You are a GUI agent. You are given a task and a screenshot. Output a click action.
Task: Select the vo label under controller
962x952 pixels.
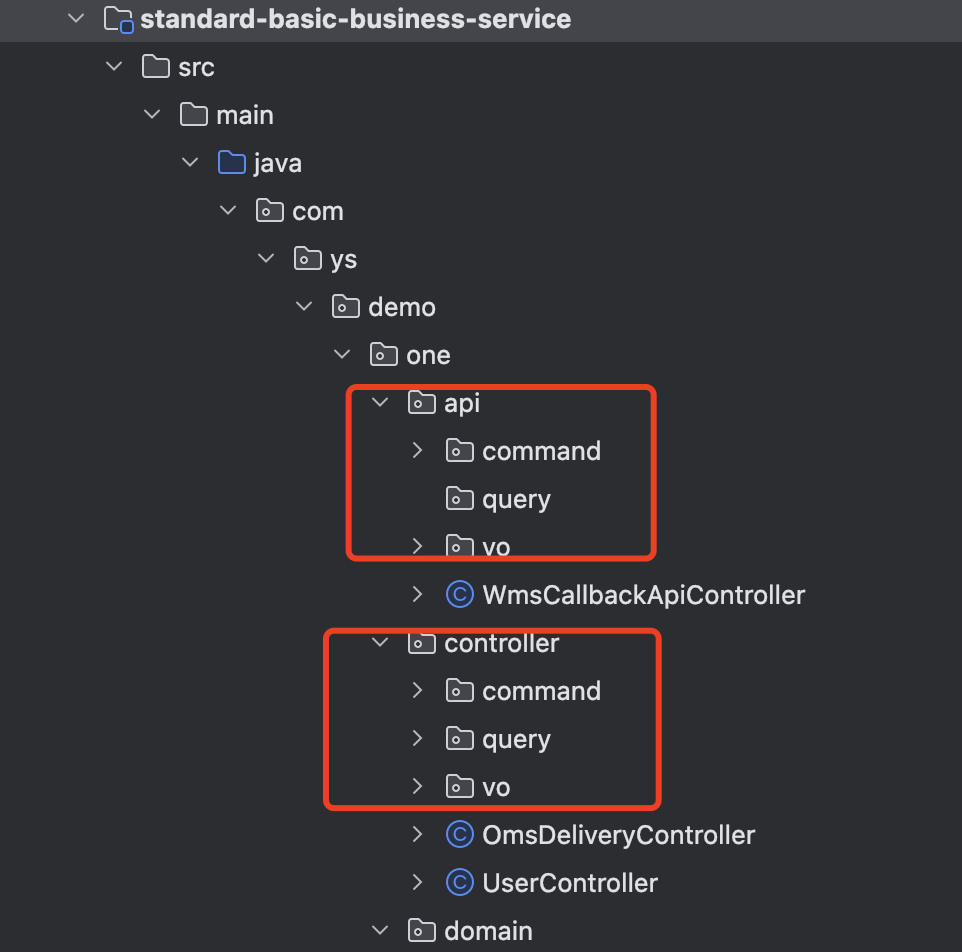coord(496,788)
